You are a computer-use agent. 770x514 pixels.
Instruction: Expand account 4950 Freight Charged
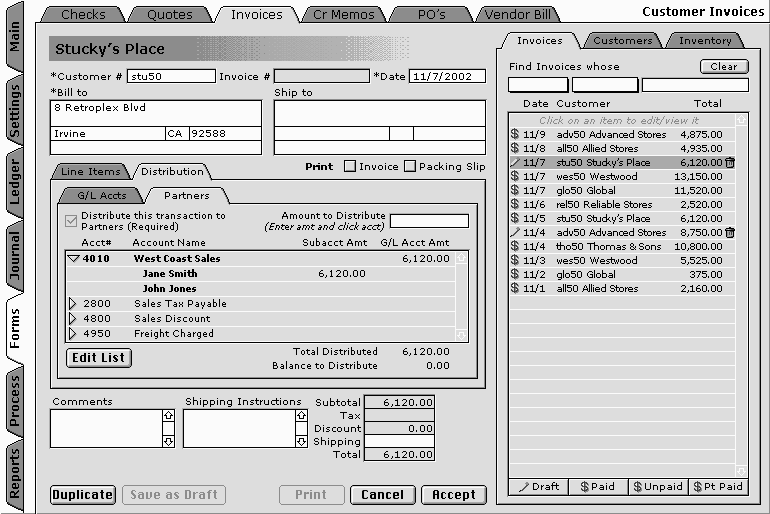(73, 333)
